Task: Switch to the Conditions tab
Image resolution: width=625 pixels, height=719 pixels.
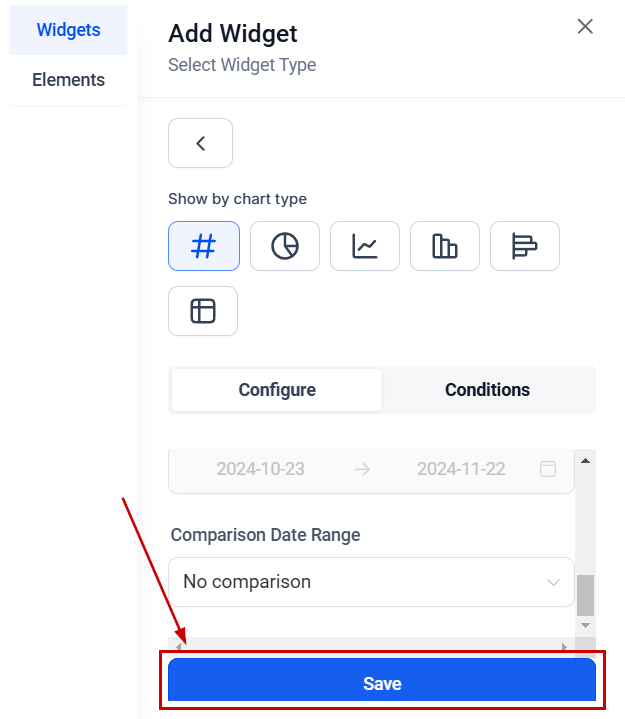Action: pos(487,390)
